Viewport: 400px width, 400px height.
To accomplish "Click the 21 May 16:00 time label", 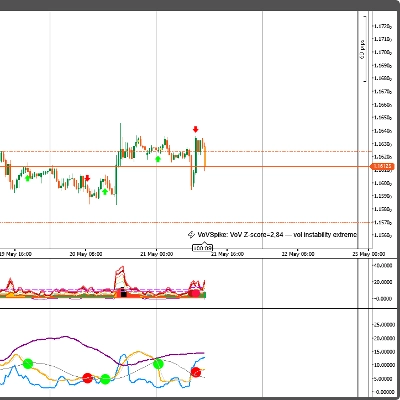I will click(227, 254).
